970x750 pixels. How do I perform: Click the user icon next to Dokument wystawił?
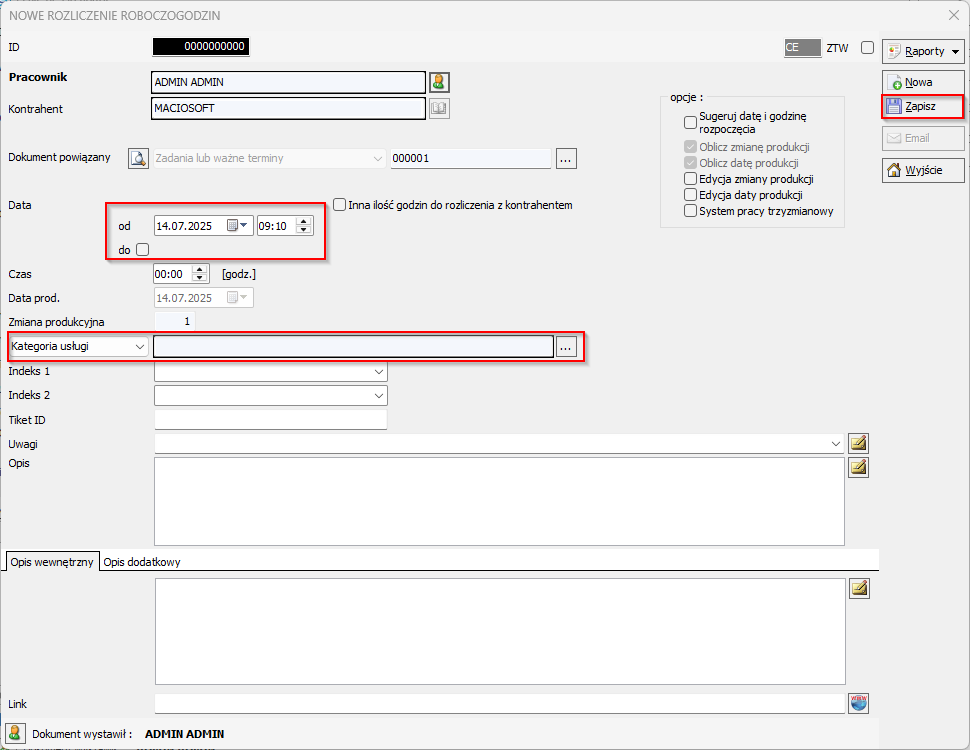pos(15,734)
